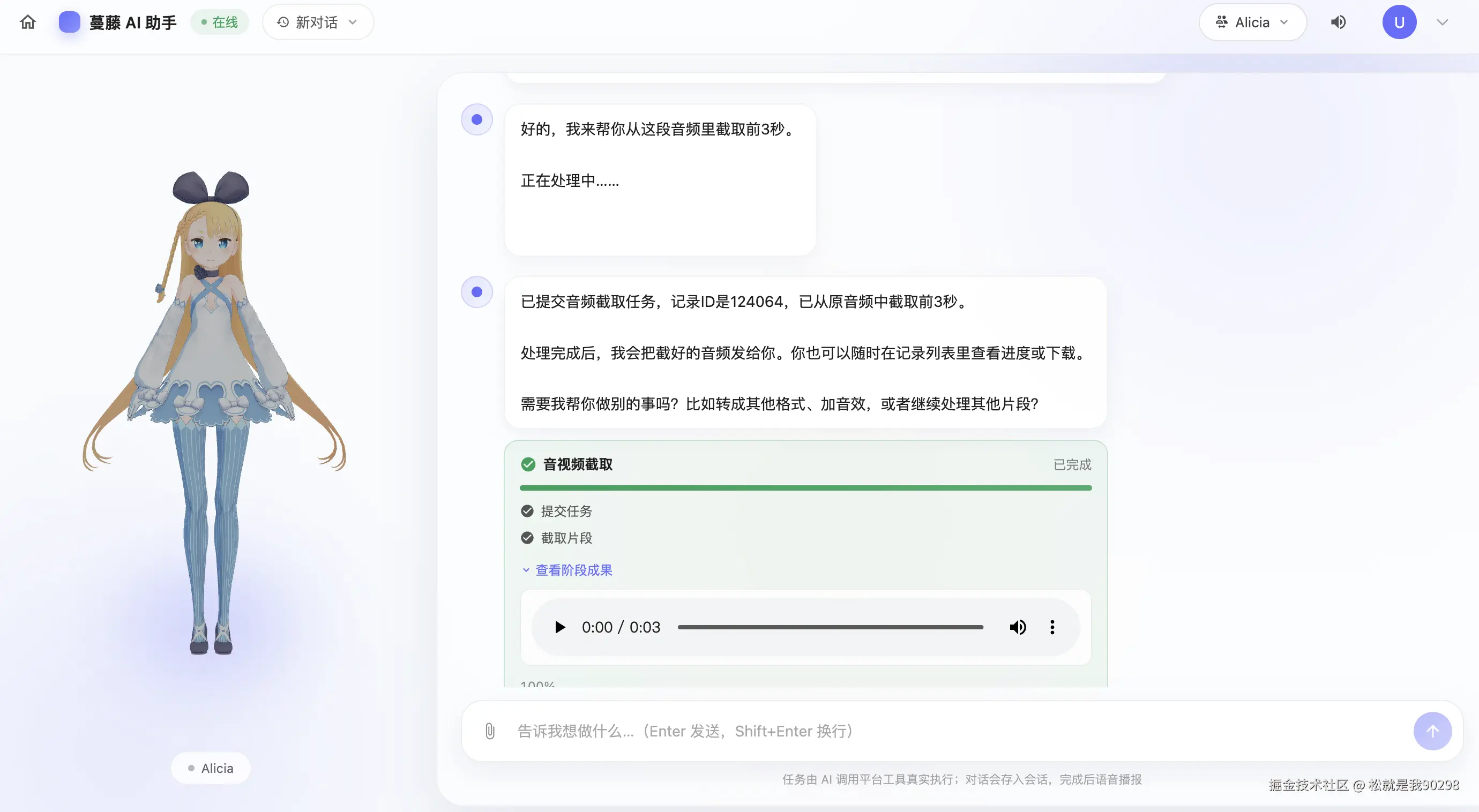Viewport: 1479px width, 812px height.
Task: Click the green task progress bar
Action: (805, 487)
